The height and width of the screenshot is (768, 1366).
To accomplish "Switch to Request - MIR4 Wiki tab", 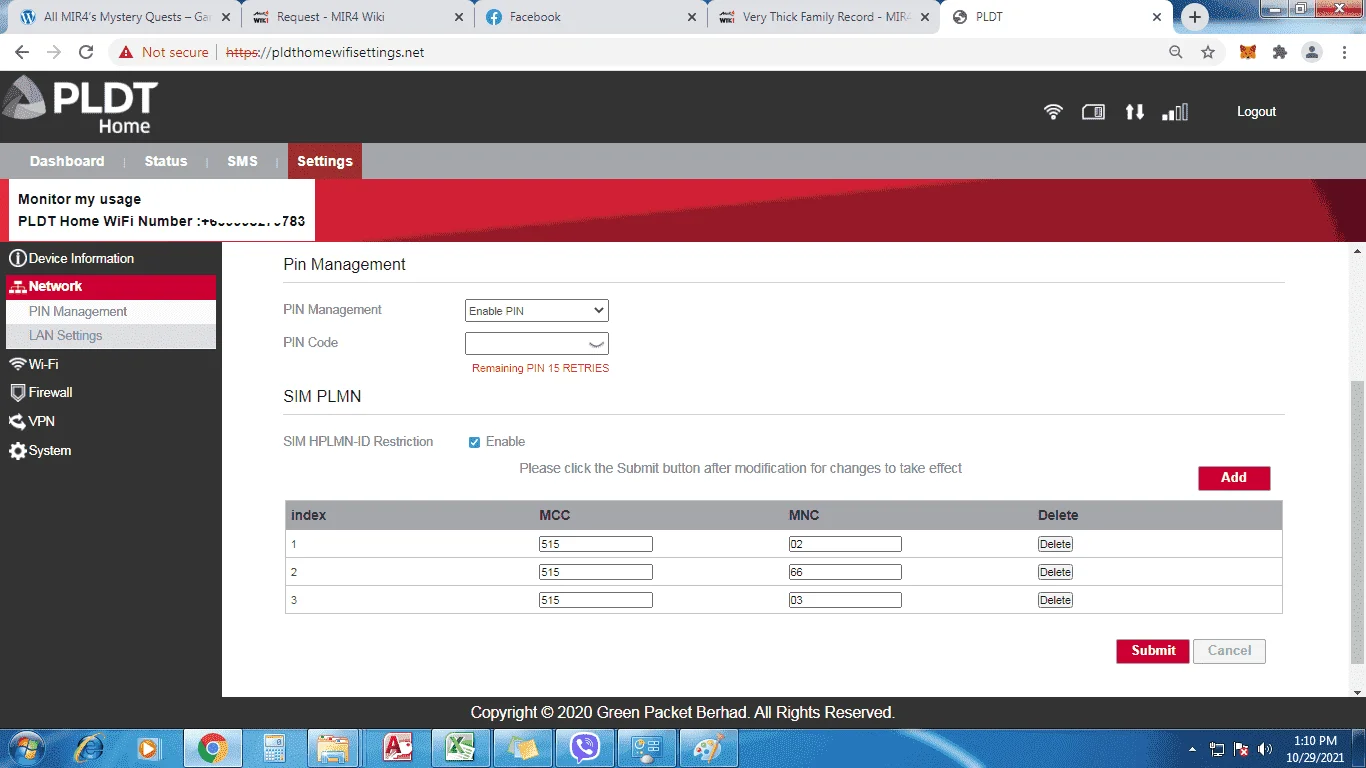I will pos(357,17).
